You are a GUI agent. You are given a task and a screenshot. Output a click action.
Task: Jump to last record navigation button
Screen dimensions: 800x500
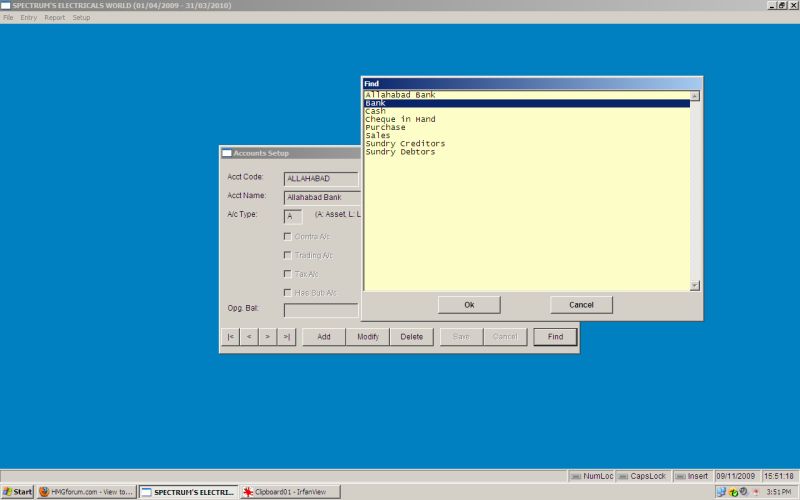tap(286, 337)
